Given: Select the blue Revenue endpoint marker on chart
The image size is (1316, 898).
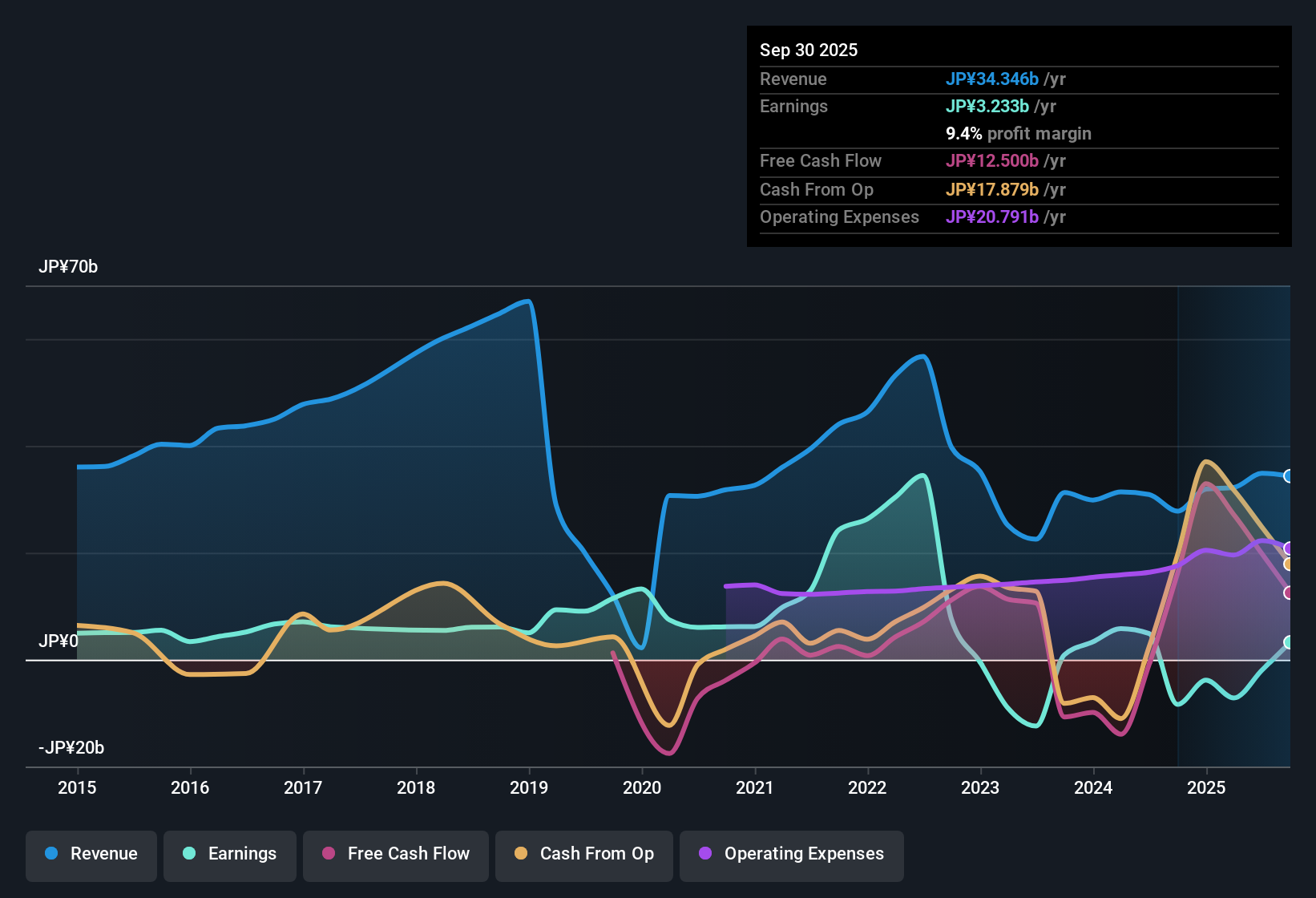Looking at the screenshot, I should tap(1288, 475).
